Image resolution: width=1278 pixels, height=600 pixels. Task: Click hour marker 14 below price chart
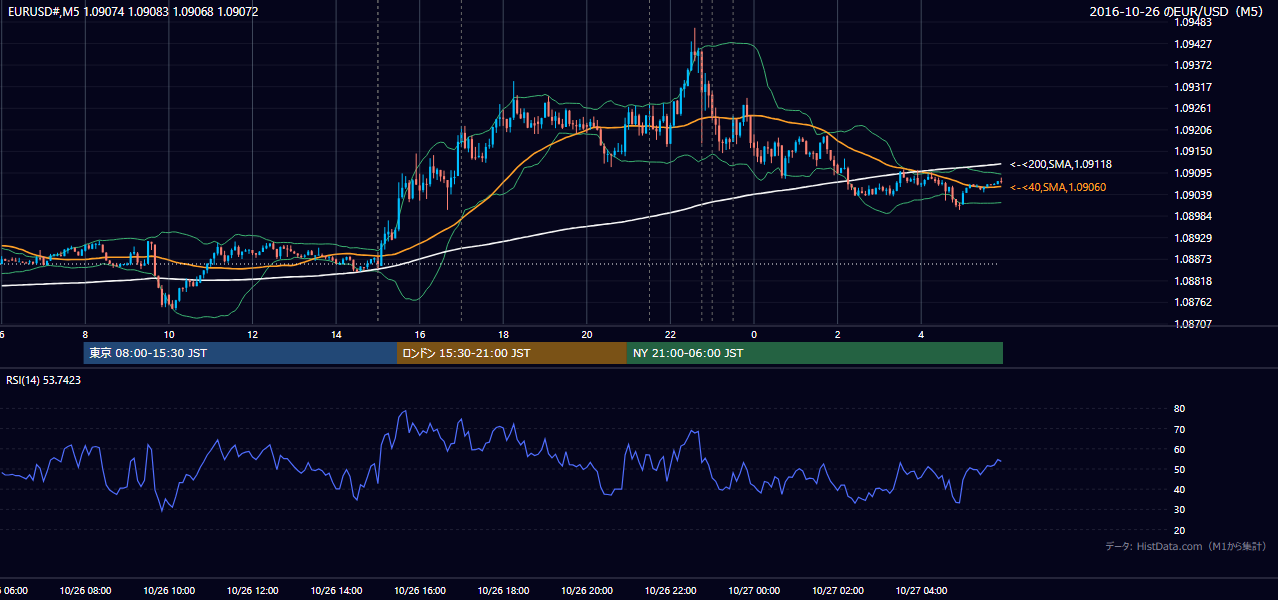tap(336, 334)
